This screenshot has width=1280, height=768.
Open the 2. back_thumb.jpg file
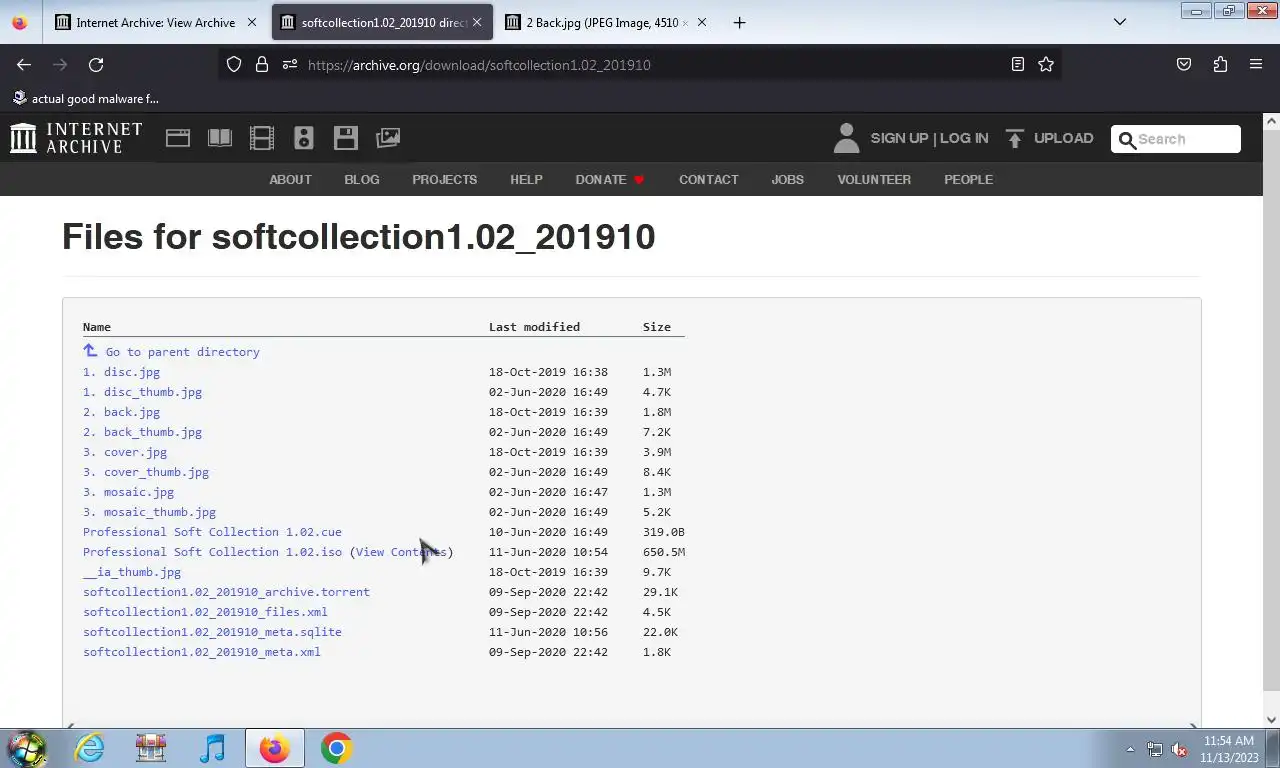point(142,432)
